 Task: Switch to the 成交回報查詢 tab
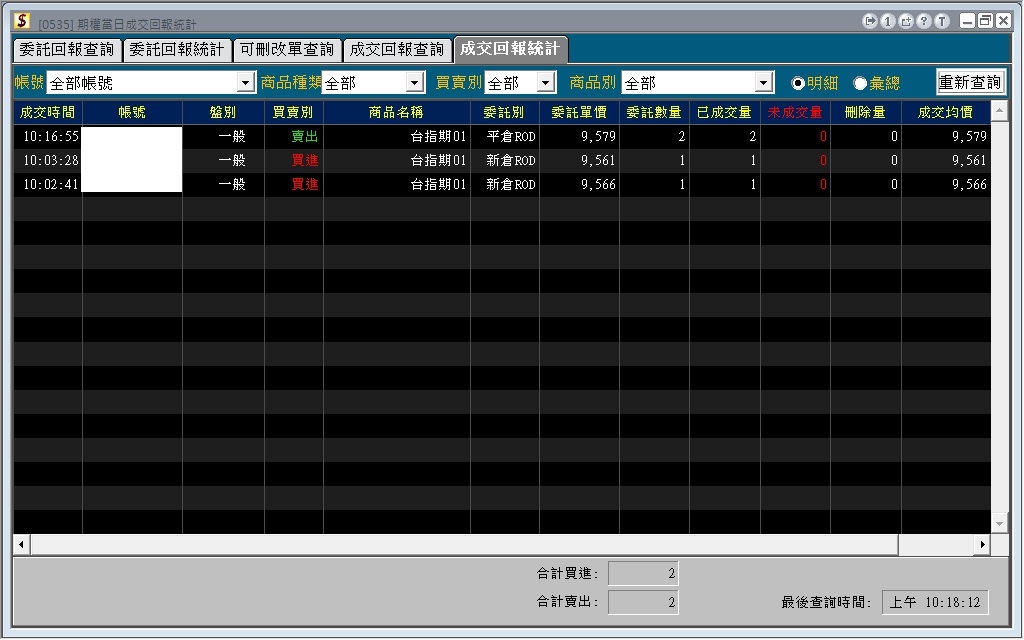397,50
